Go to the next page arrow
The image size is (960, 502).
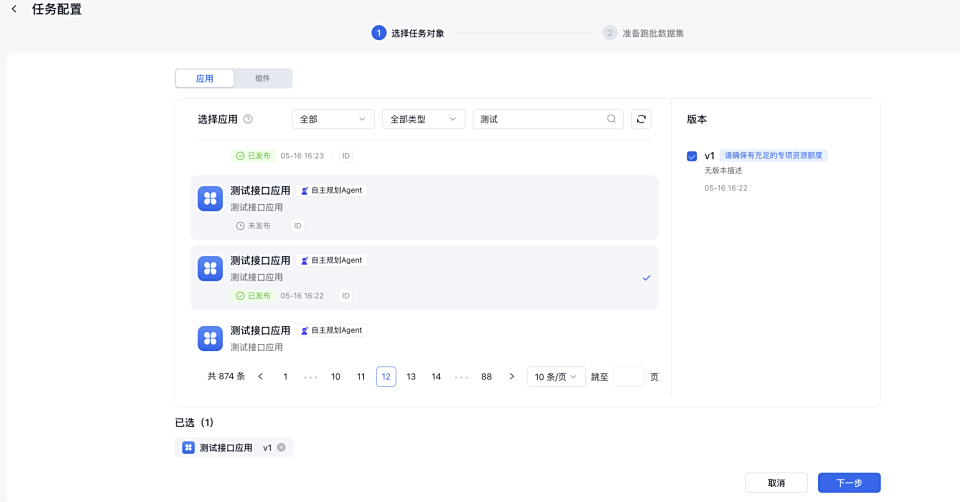click(x=512, y=377)
